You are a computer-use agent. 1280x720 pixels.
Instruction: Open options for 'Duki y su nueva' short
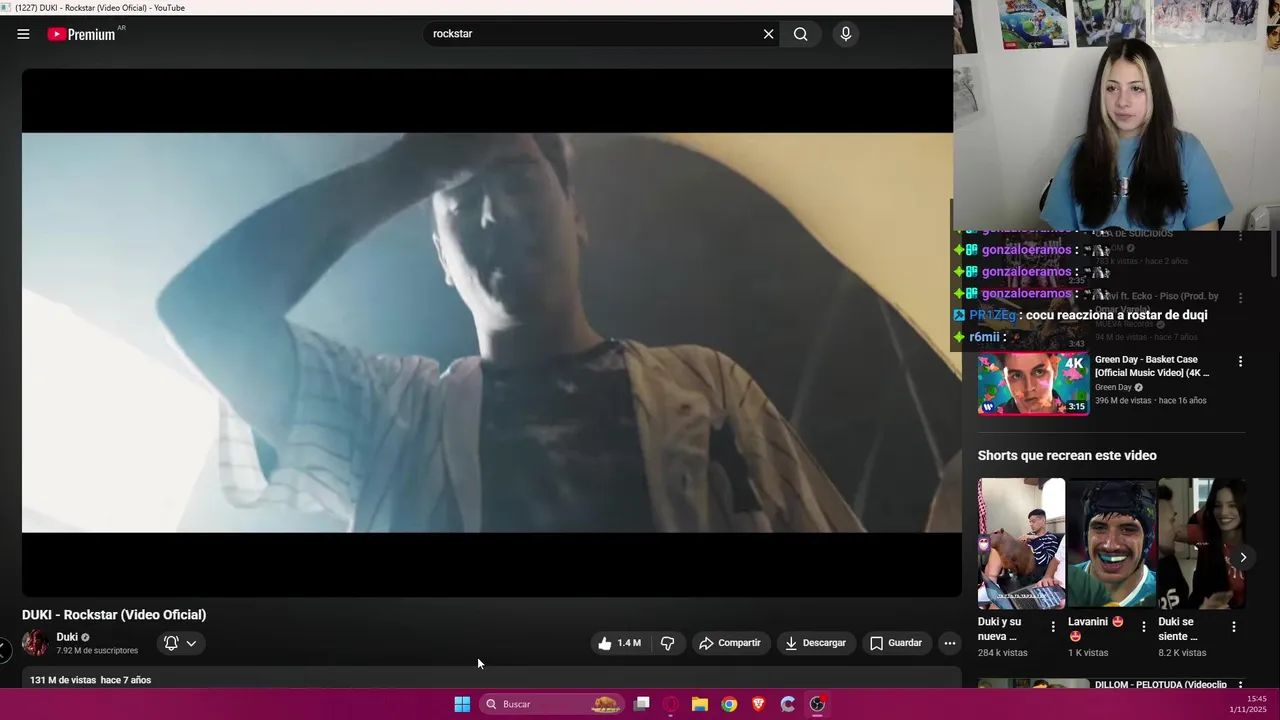[x=1052, y=627]
